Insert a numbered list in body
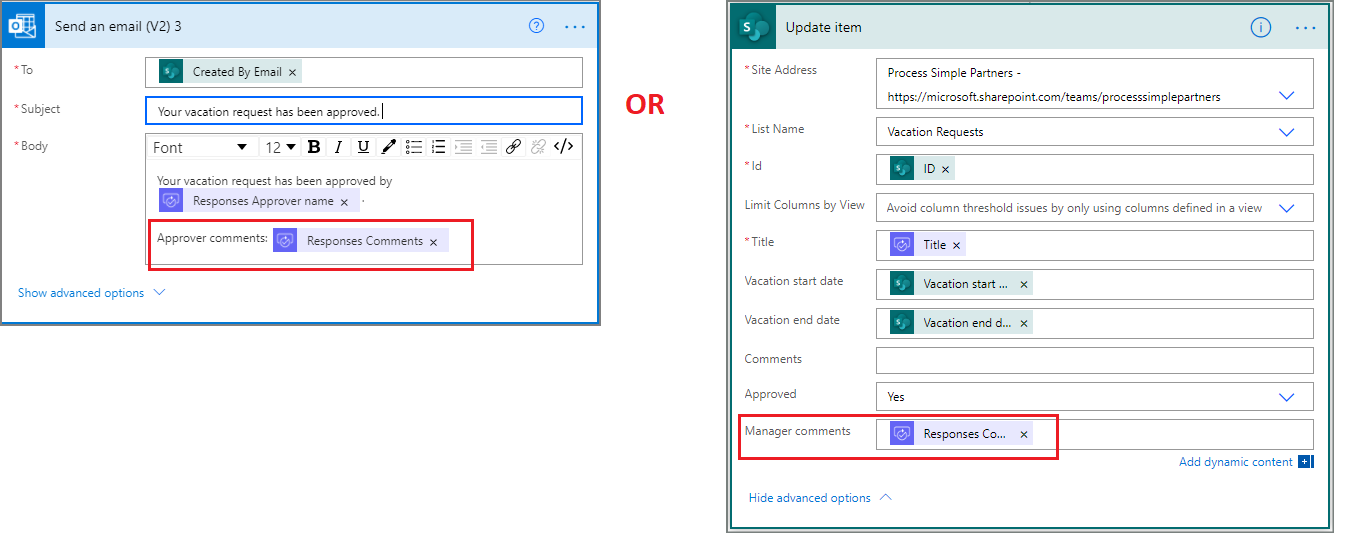The width and height of the screenshot is (1354, 546). 438,147
